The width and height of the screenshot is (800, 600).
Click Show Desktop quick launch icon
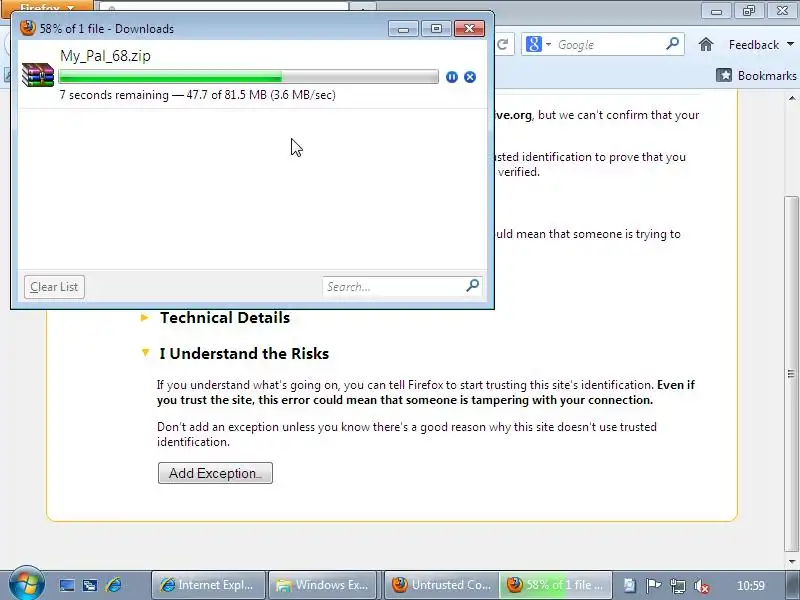pos(66,585)
